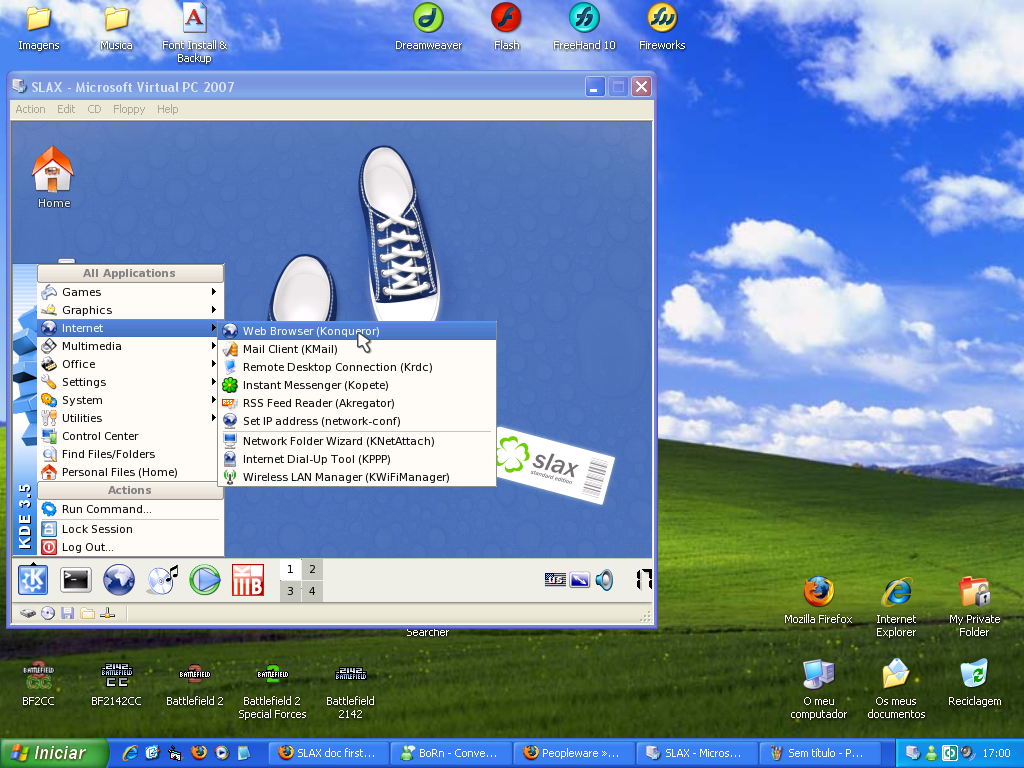Image resolution: width=1024 pixels, height=768 pixels.
Task: Click the music CD player panel icon
Action: [x=162, y=579]
